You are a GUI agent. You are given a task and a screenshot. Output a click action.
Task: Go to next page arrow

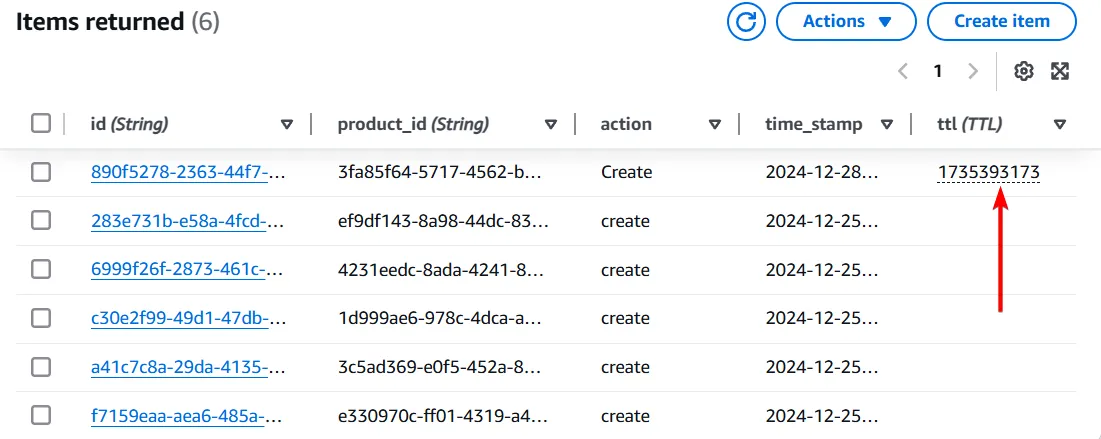[972, 71]
